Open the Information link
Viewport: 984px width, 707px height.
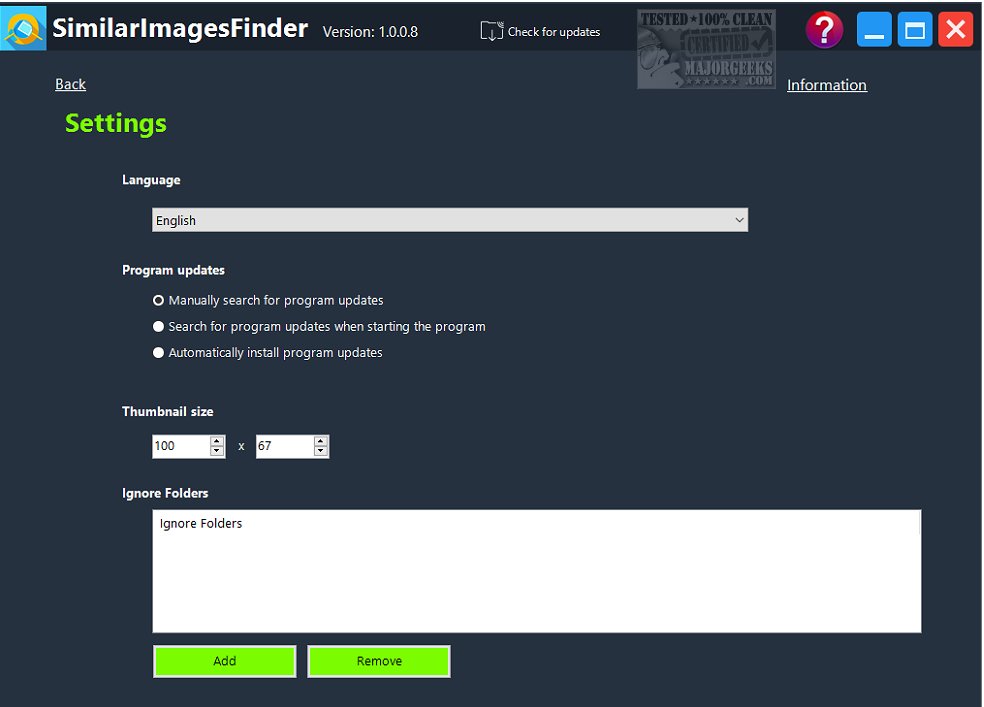coord(826,85)
